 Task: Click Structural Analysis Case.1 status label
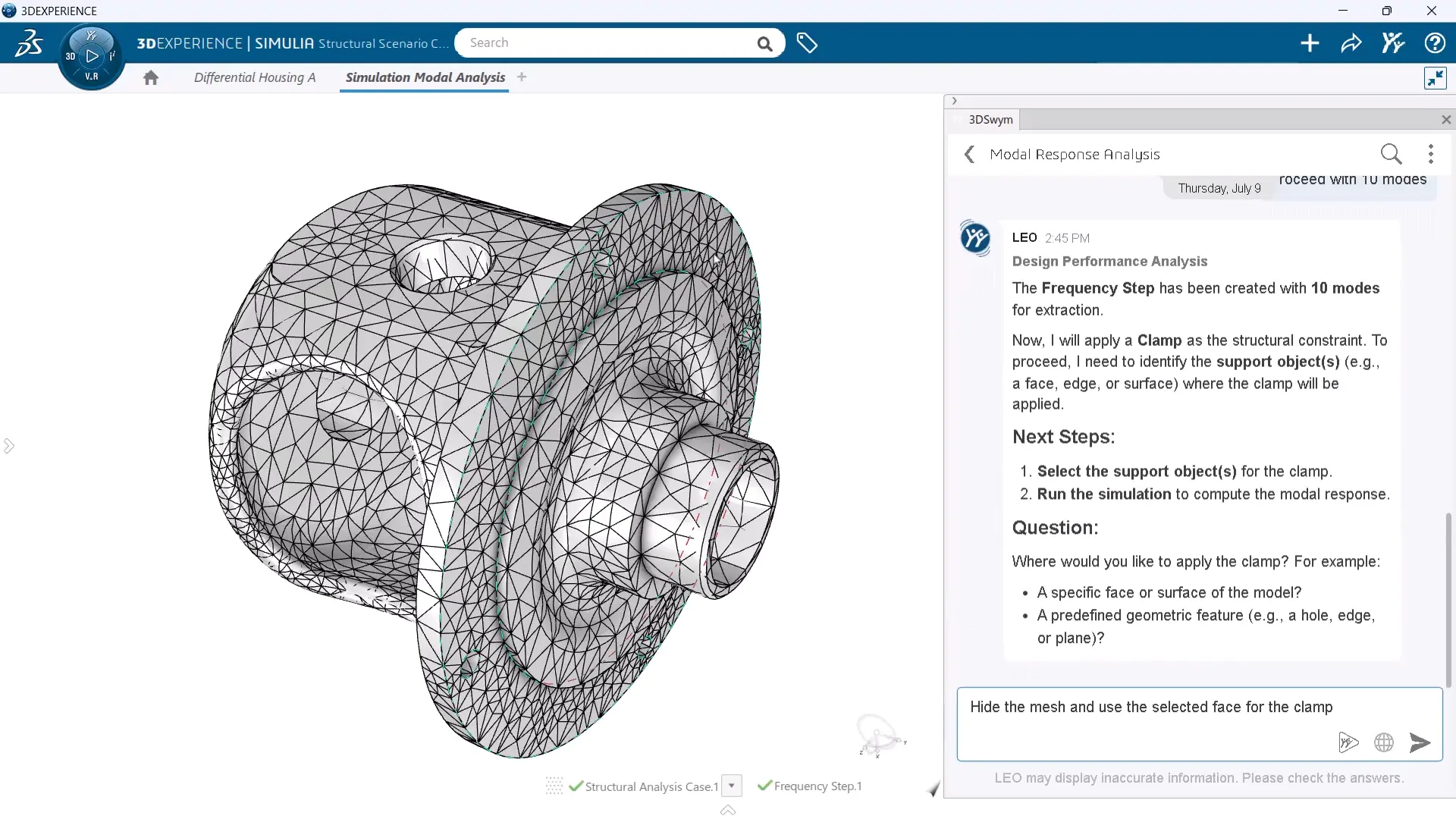[651, 786]
